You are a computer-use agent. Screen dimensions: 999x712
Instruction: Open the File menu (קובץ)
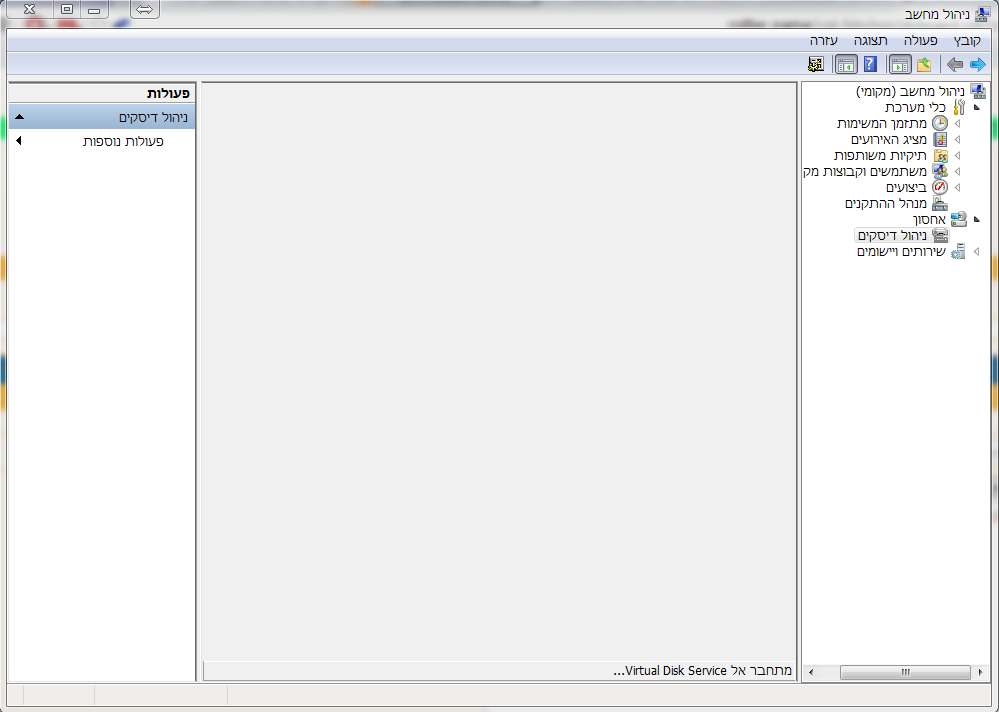coord(967,41)
